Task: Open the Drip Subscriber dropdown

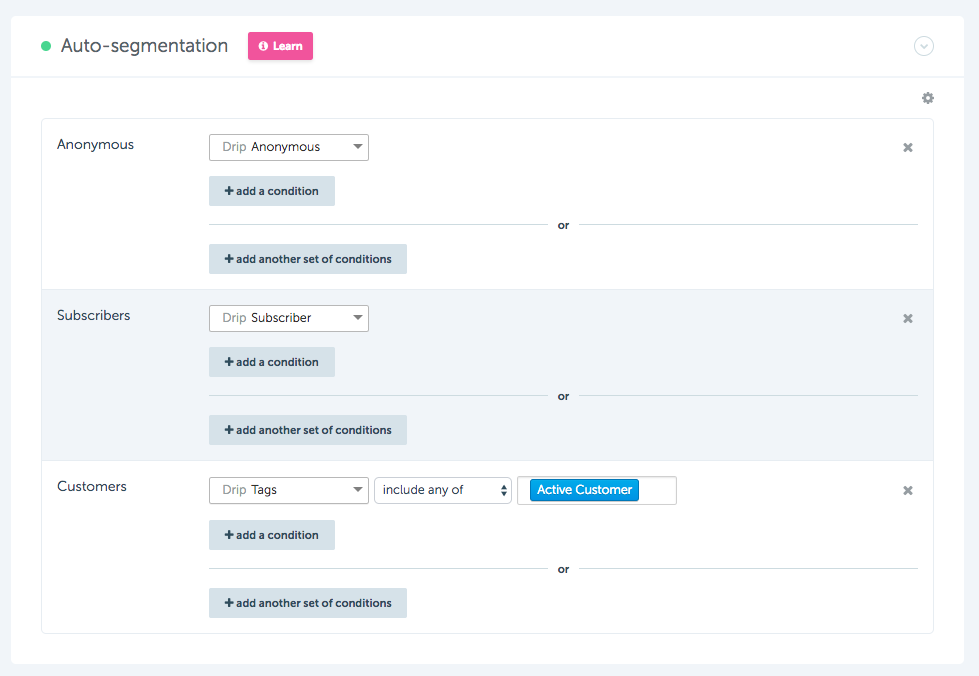Action: (x=289, y=318)
